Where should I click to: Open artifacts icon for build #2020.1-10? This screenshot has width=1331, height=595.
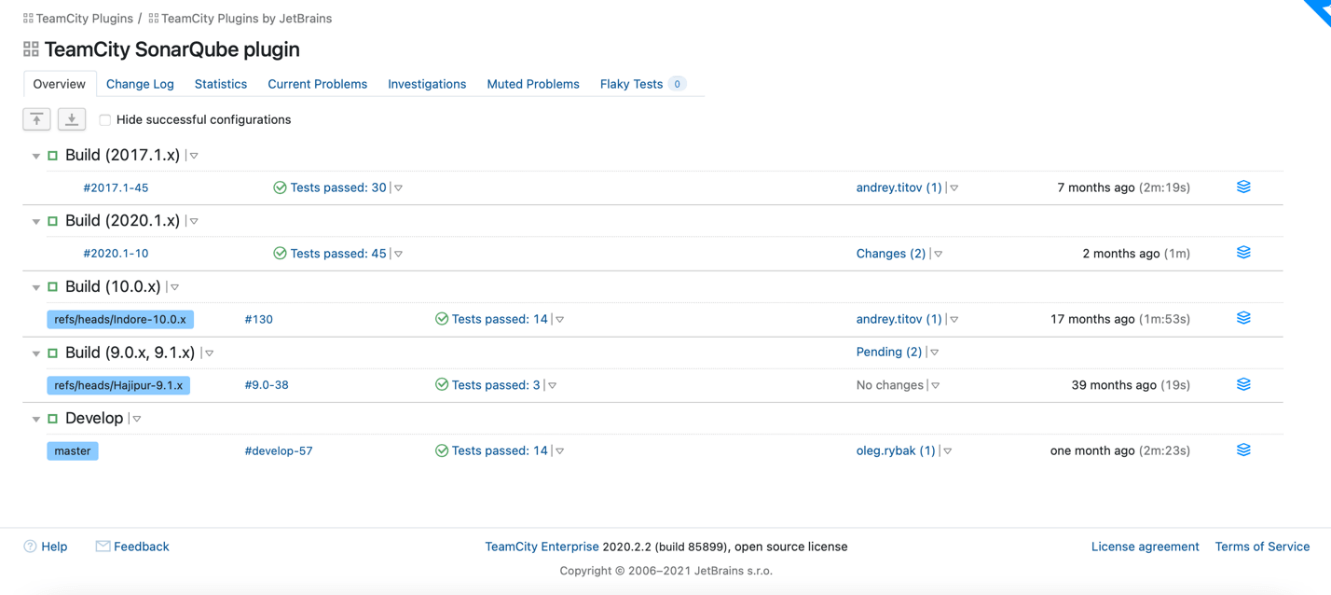point(1244,253)
